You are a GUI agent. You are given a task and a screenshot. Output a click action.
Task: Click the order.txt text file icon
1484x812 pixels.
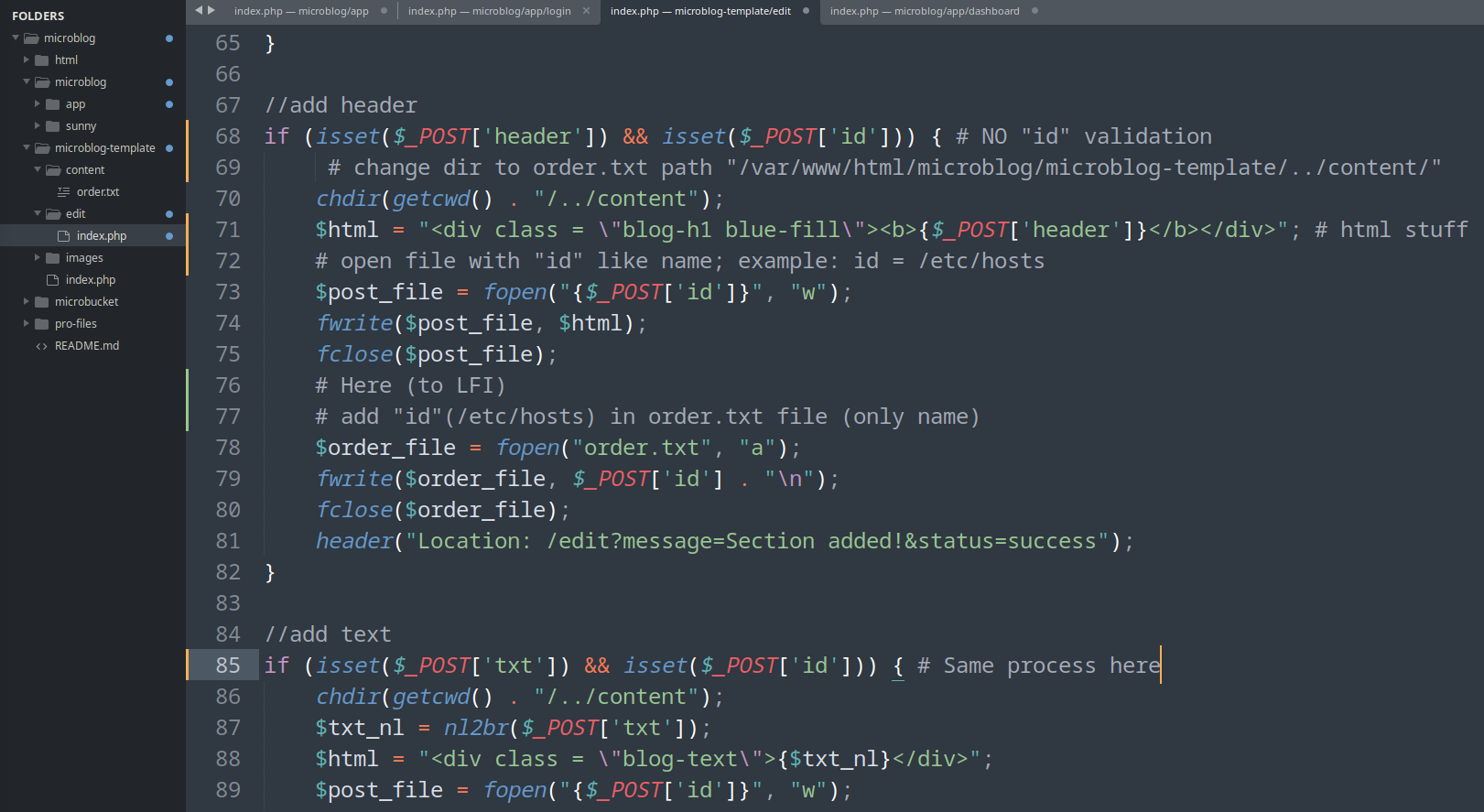(x=63, y=192)
